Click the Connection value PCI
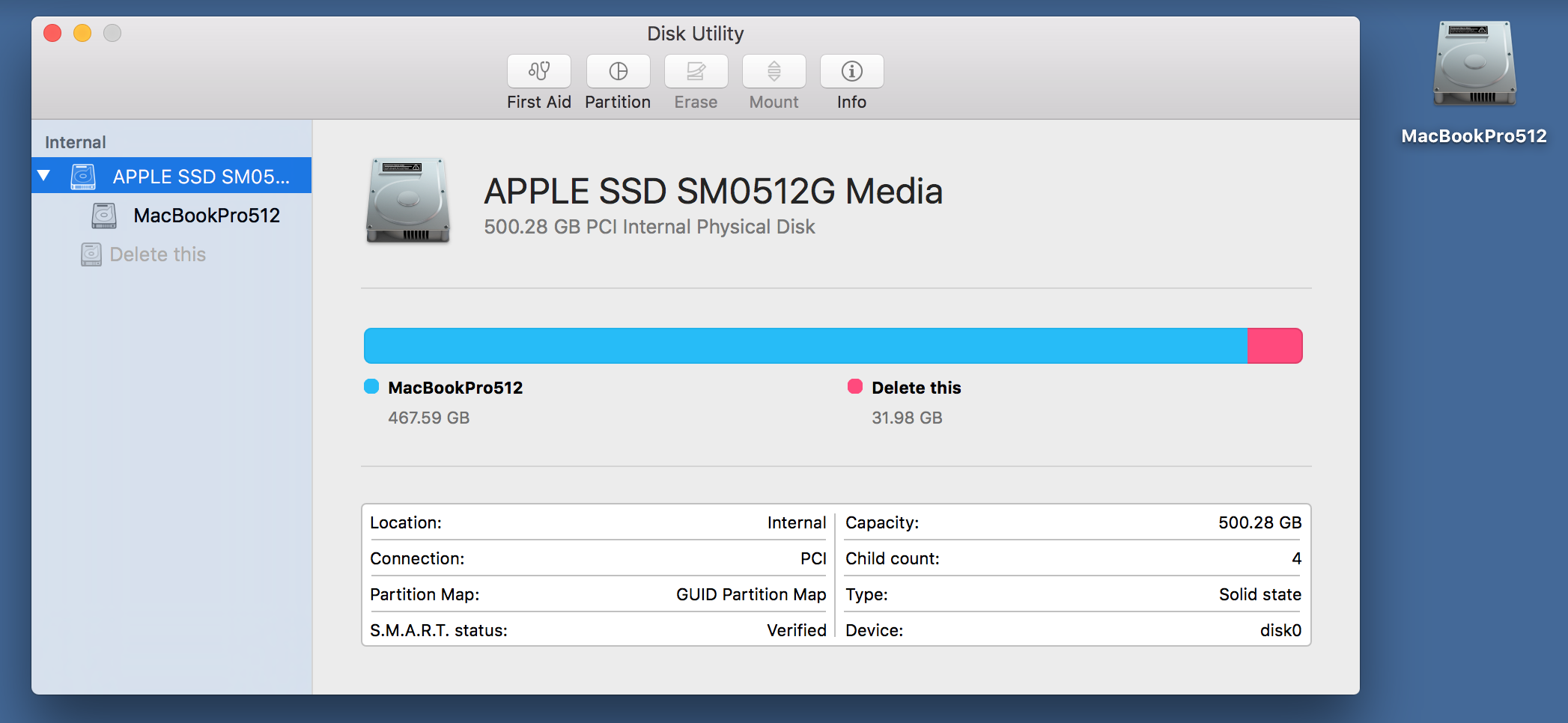1568x723 pixels. (813, 558)
